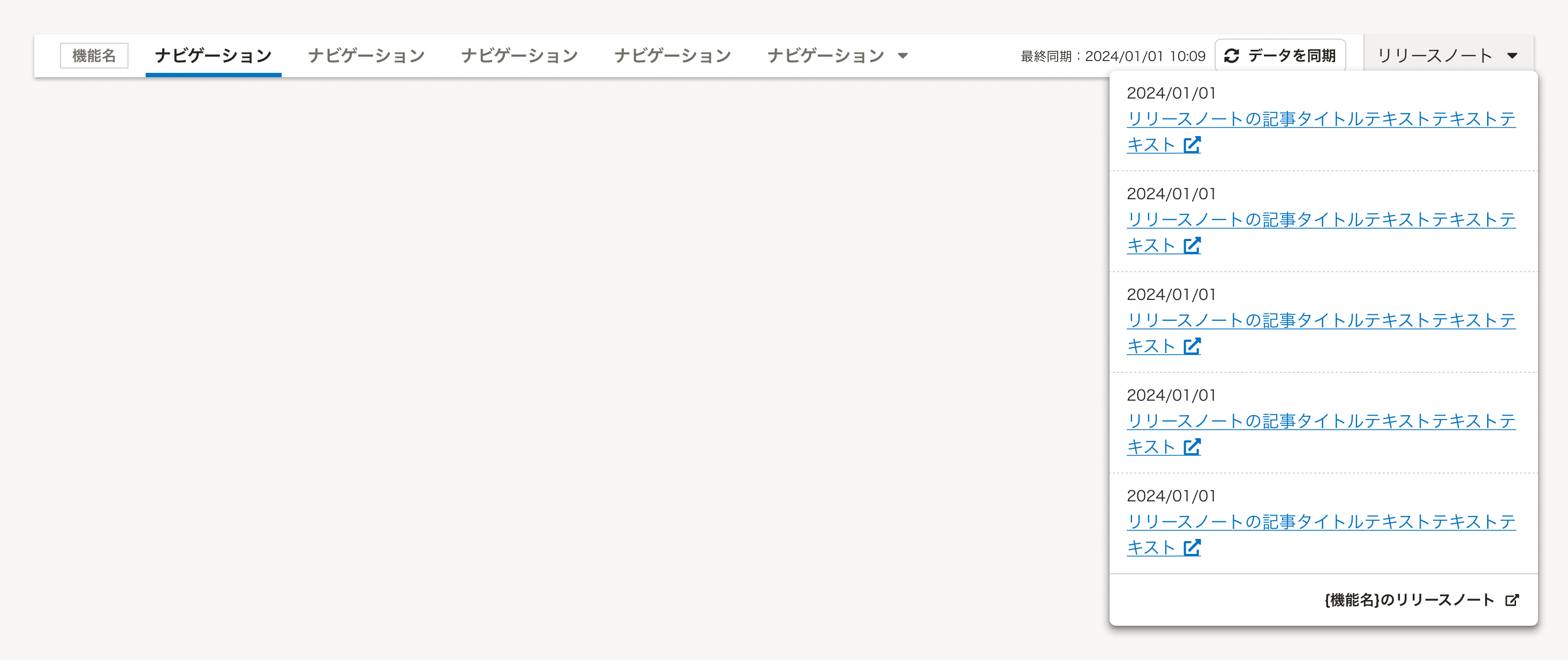Click external-link icon of first release note
The width and height of the screenshot is (1568, 660).
click(x=1192, y=145)
